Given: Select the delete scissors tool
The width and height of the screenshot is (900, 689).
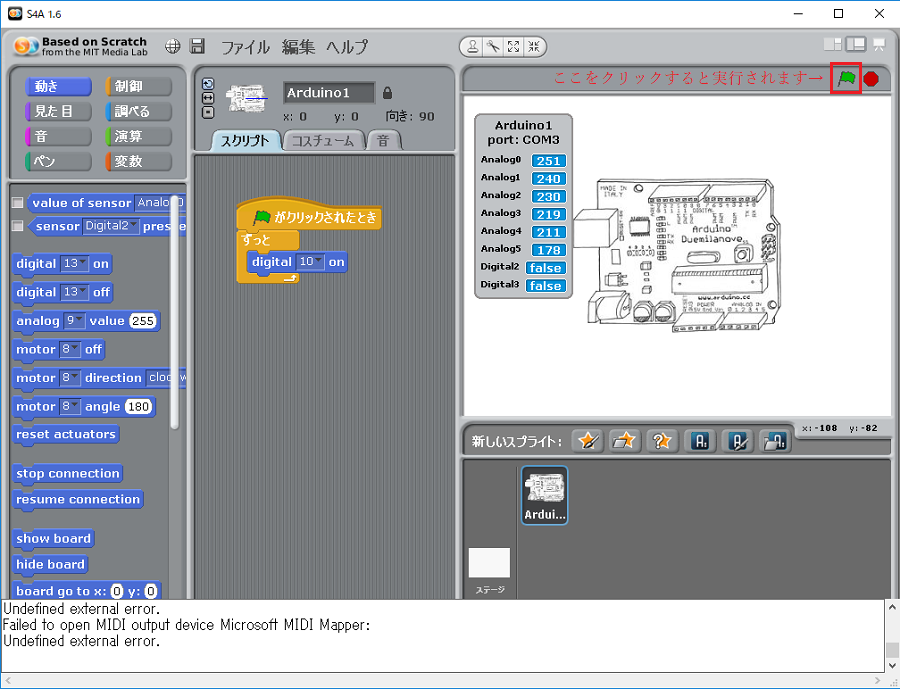Looking at the screenshot, I should (493, 47).
